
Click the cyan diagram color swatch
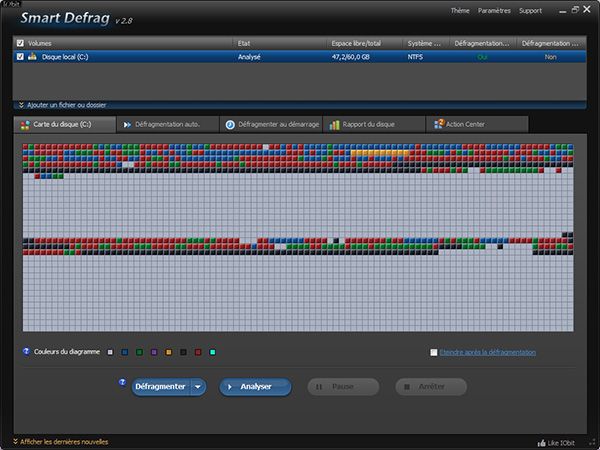pos(213,353)
